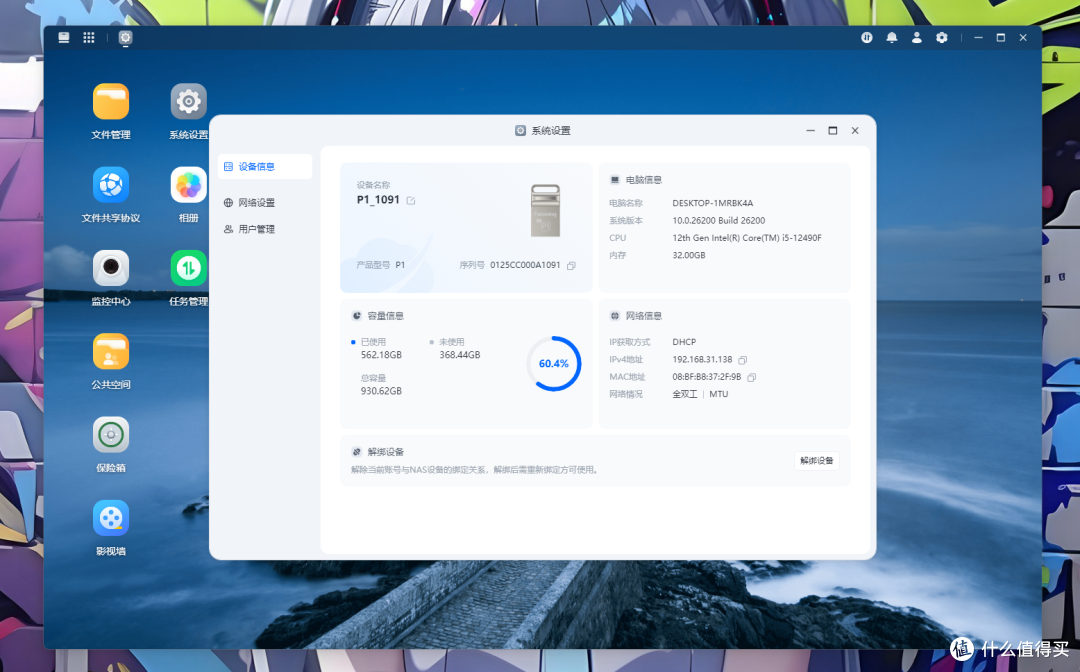Close the 系统设置 window
This screenshot has height=672, width=1080.
click(x=855, y=131)
